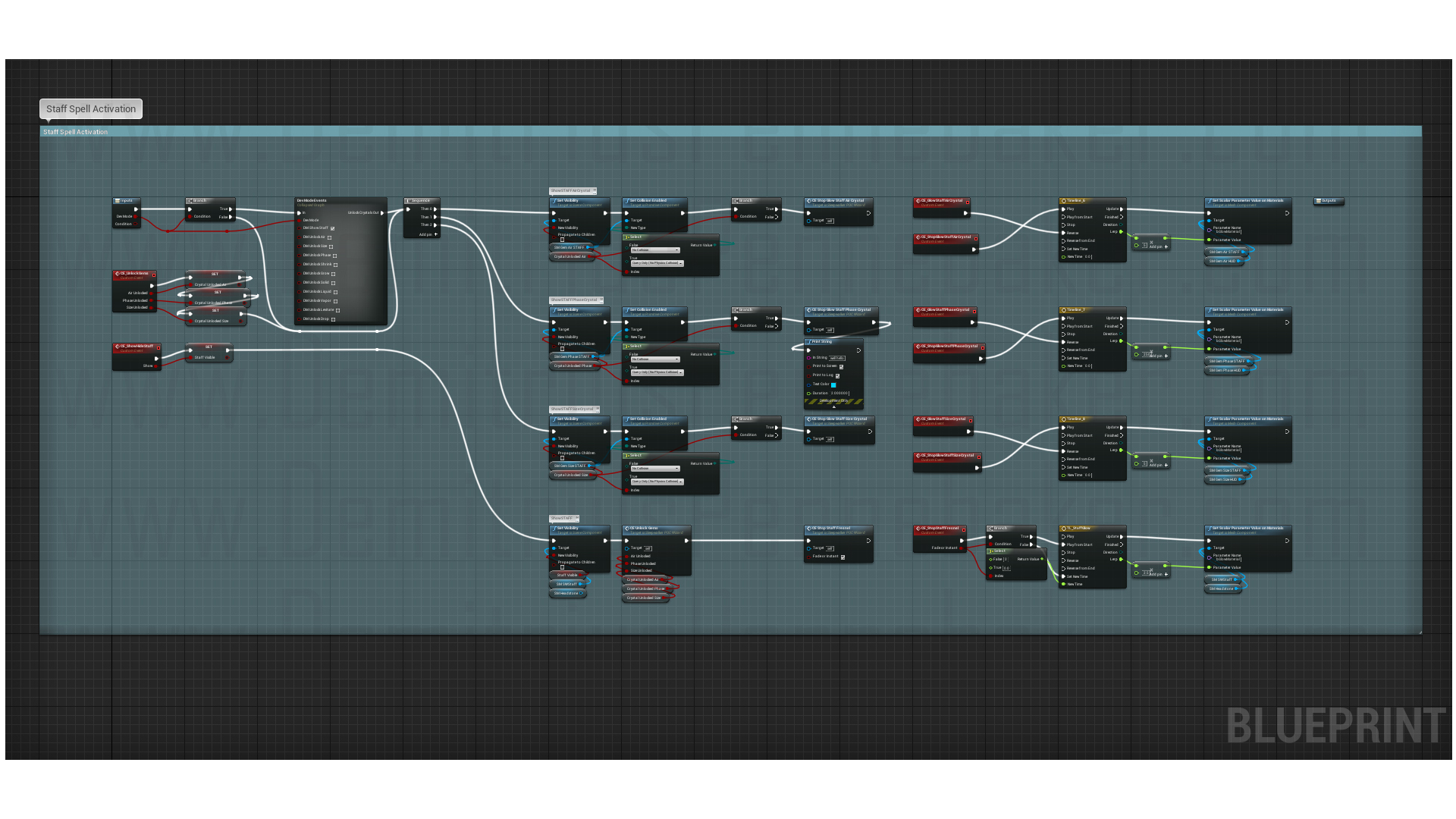This screenshot has width=1456, height=819.
Task: Click the Unlock Crystals Out exec pin
Action: tap(382, 213)
